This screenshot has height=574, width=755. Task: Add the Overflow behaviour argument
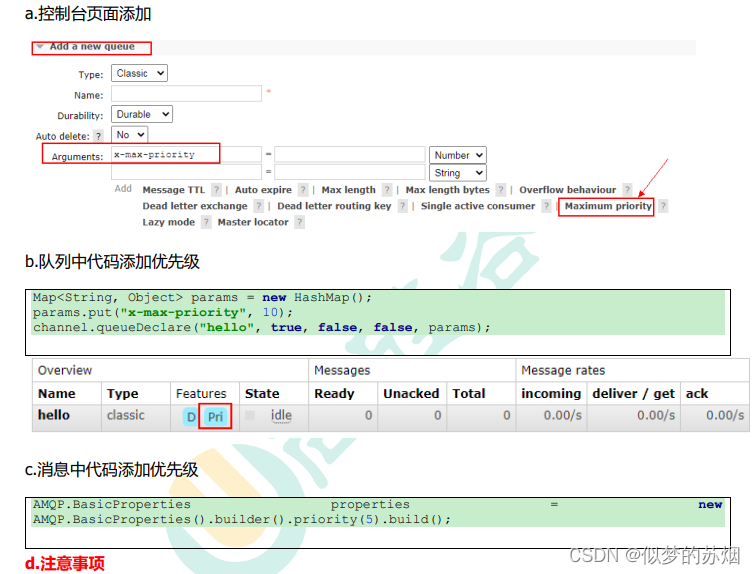point(568,190)
